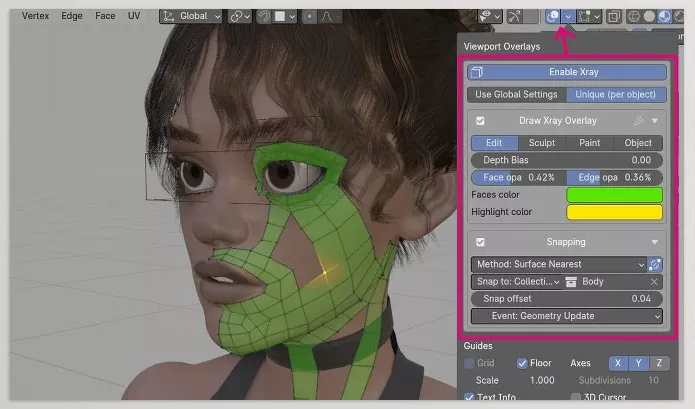Open the UV menu
Screen dimensions: 695x409
(x=134, y=16)
